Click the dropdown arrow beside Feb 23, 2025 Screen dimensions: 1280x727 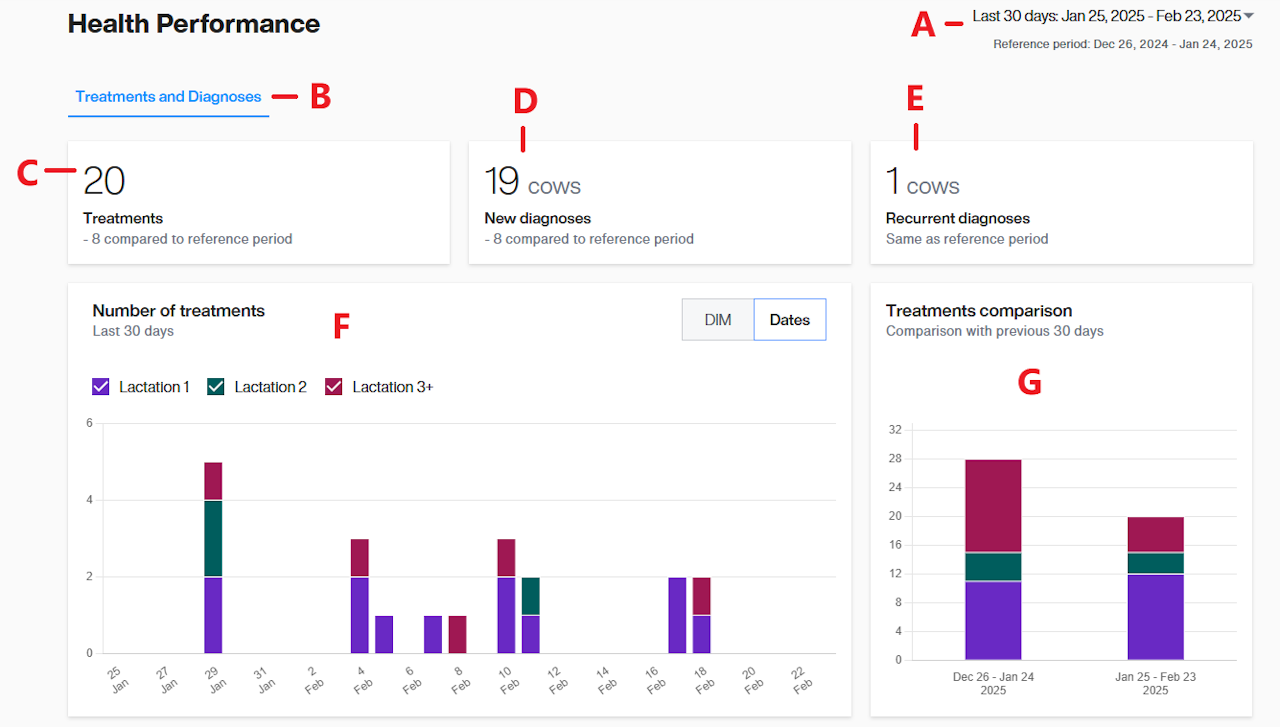coord(1249,16)
